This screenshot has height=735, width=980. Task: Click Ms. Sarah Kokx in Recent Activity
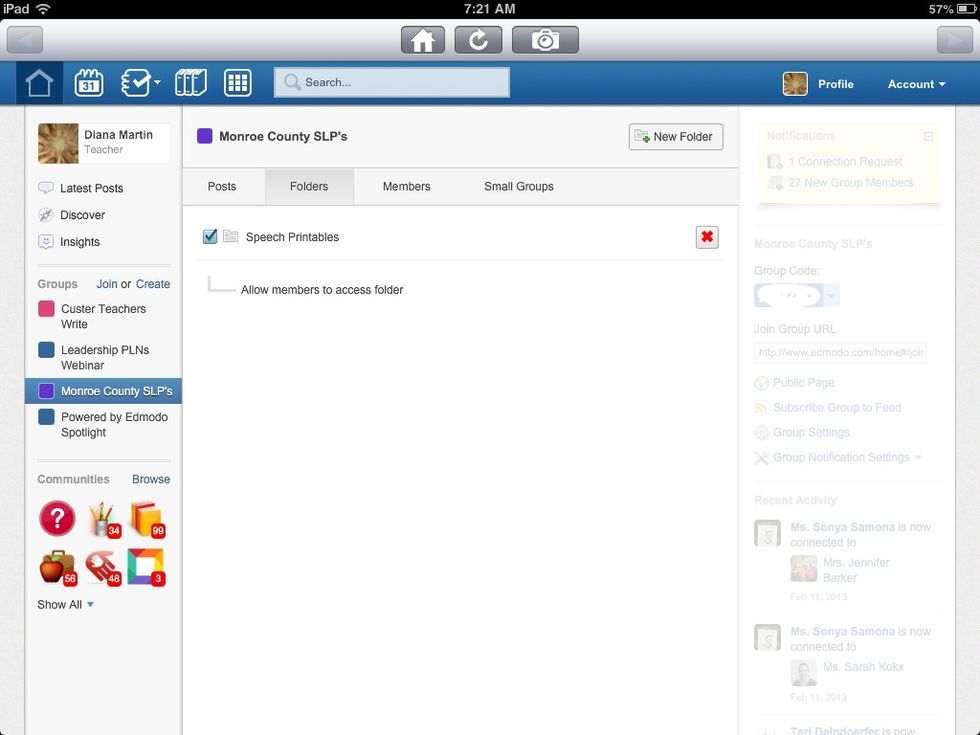point(863,667)
